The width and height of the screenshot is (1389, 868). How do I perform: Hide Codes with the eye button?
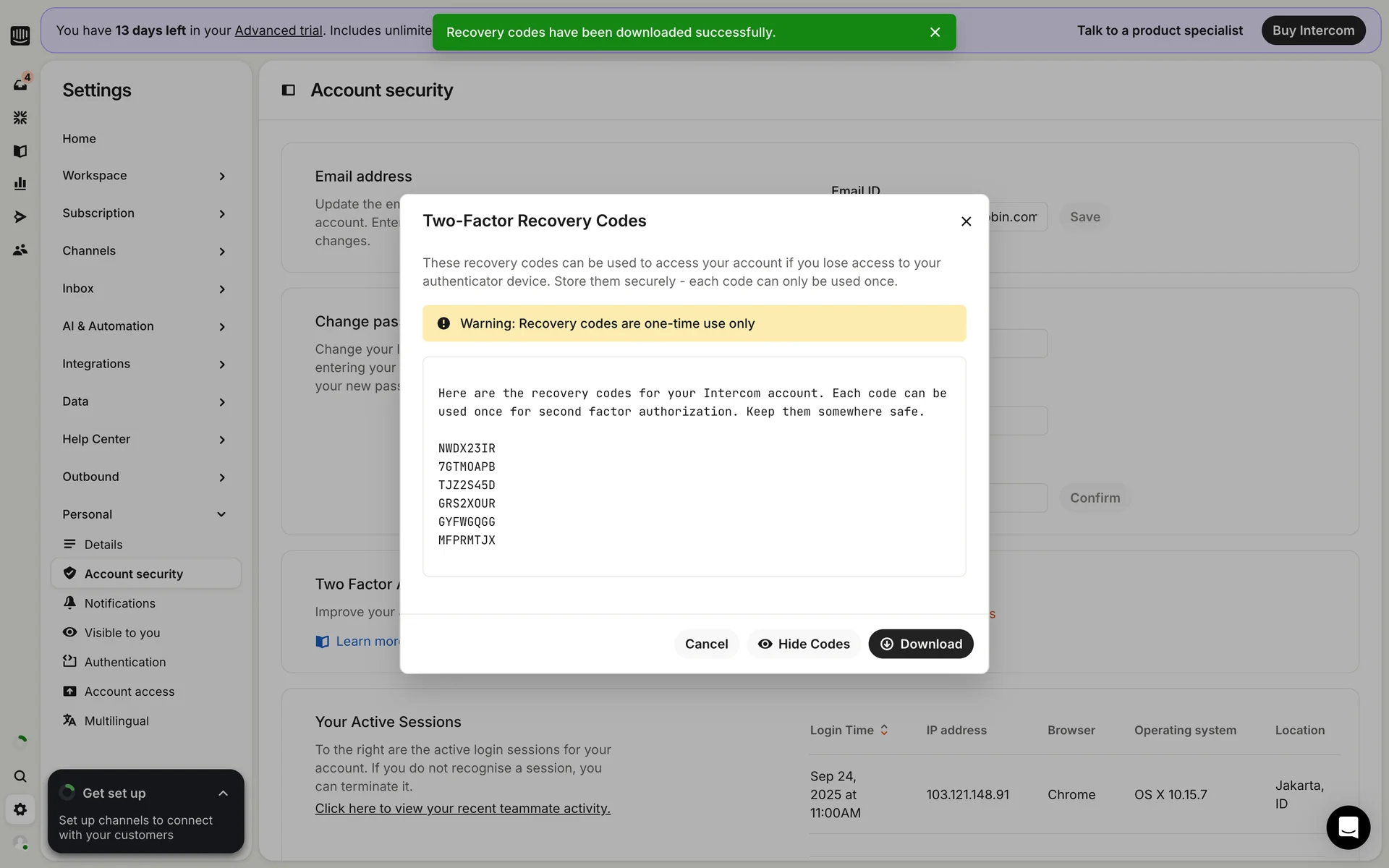803,644
